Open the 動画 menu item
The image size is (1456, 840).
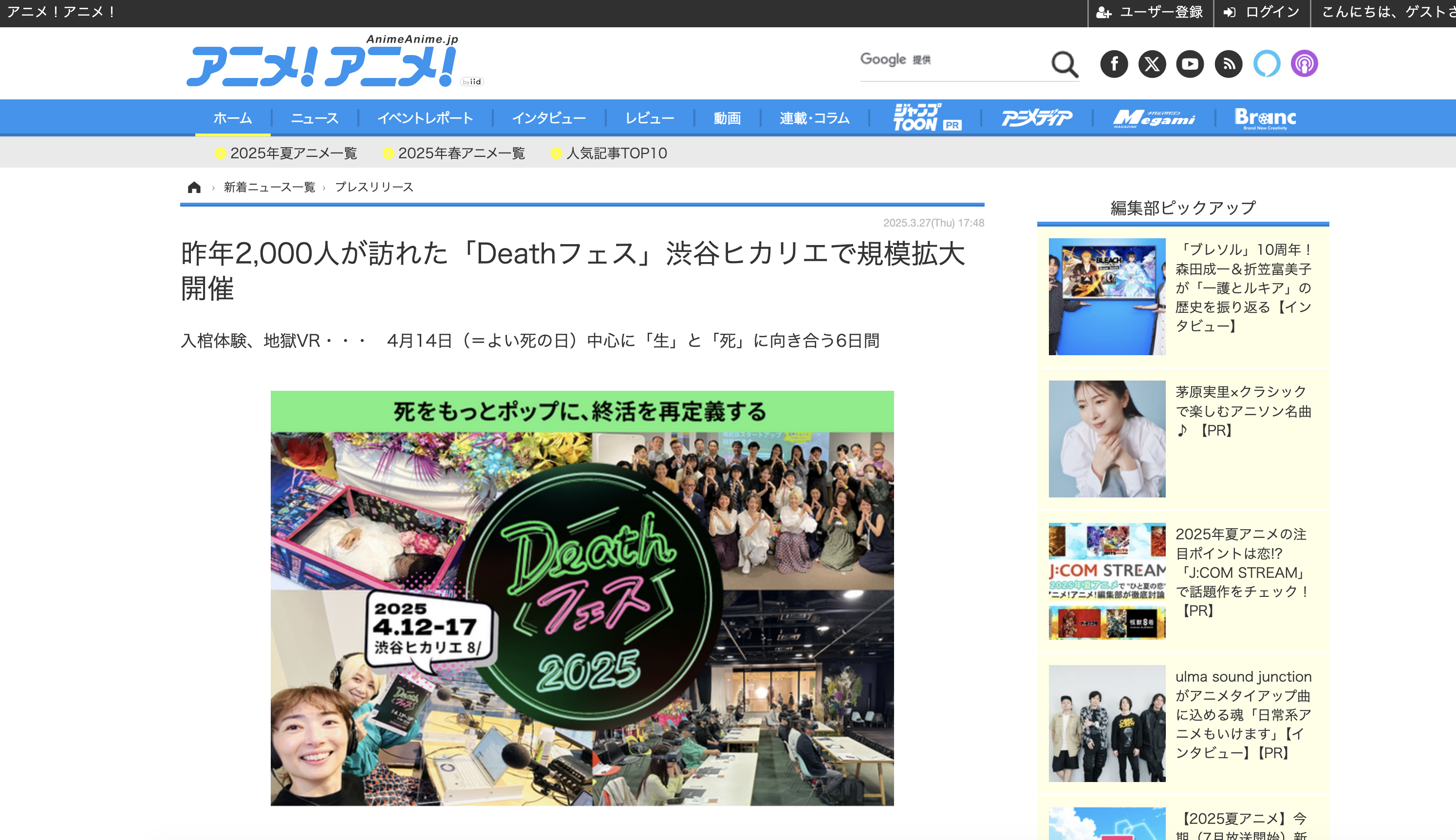[727, 118]
